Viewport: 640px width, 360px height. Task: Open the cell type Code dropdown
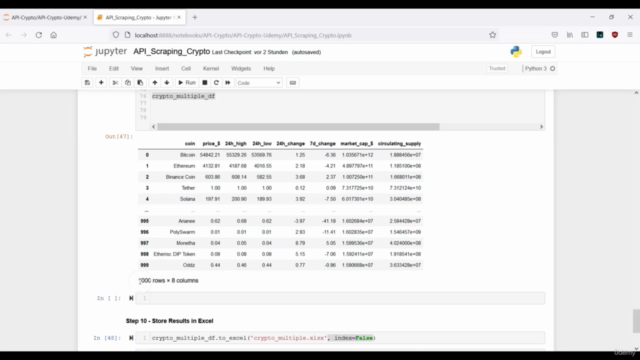coord(259,83)
